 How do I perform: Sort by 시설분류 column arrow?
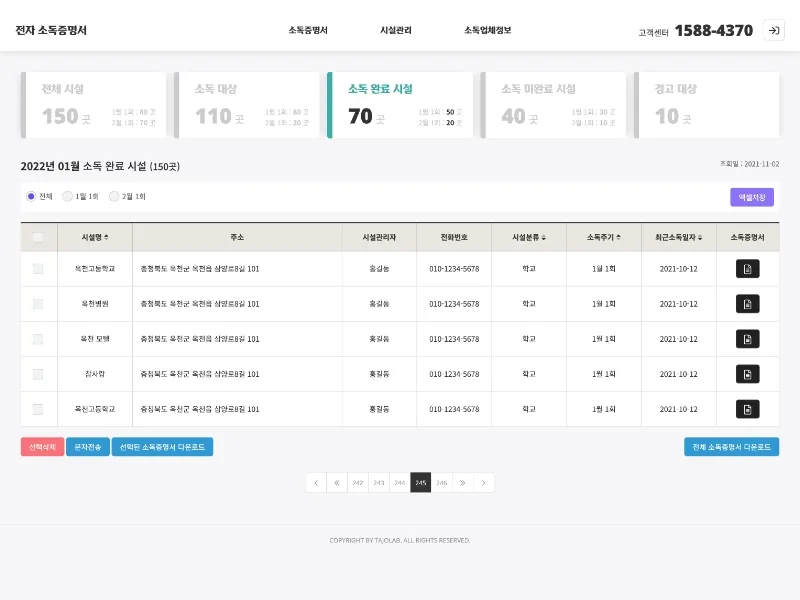coord(543,237)
